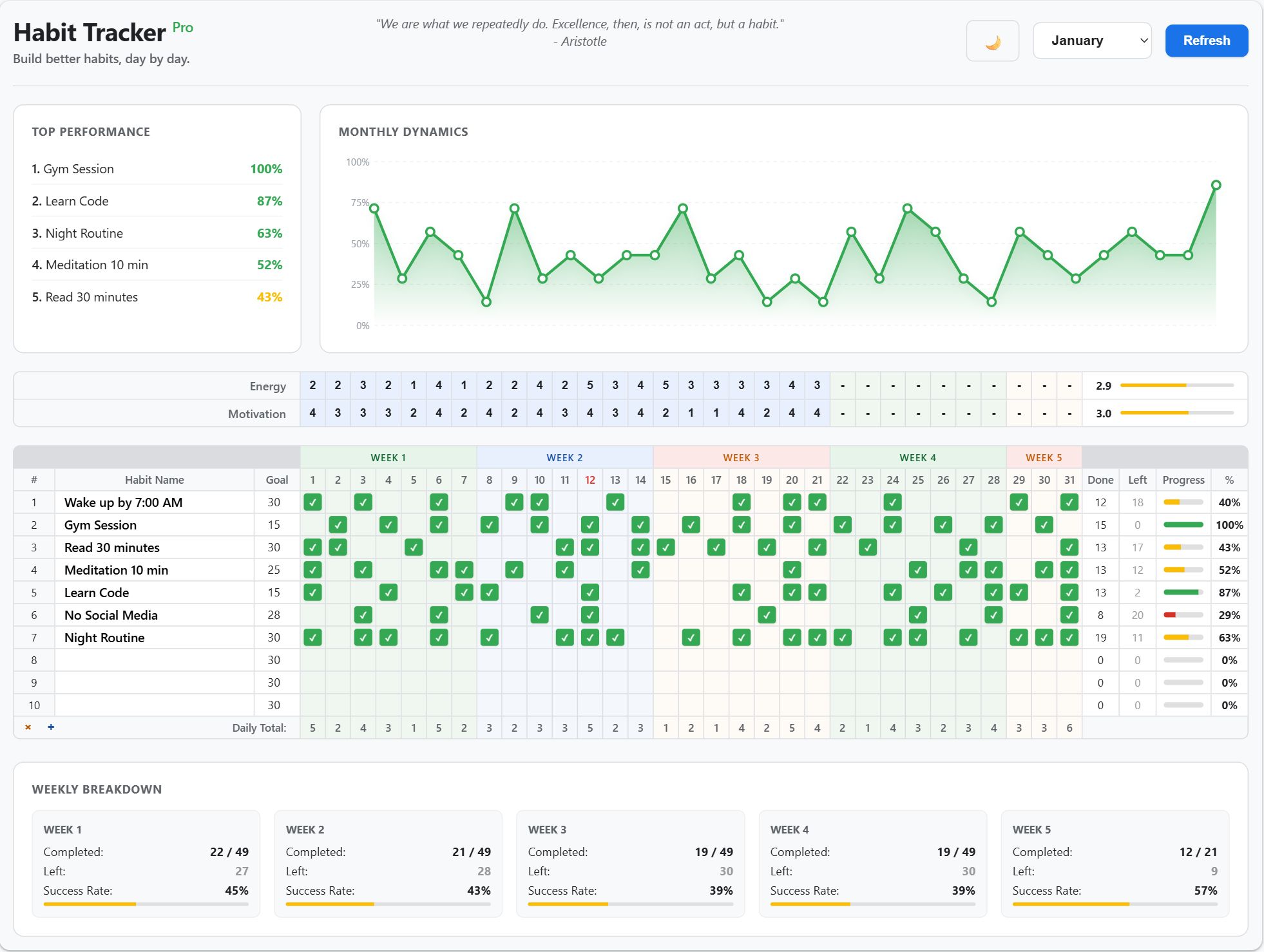
Task: Uncheck Night Routine on day 31
Action: point(1069,638)
